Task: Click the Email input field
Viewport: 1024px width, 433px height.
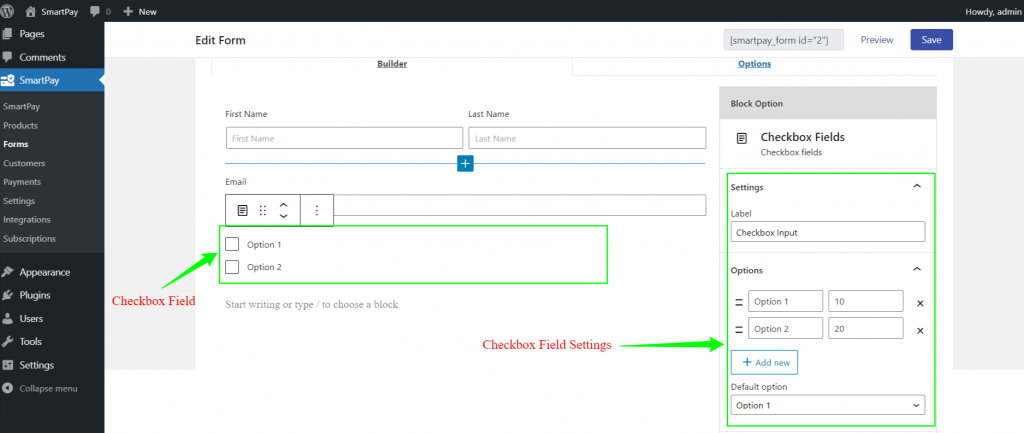Action: coord(520,205)
